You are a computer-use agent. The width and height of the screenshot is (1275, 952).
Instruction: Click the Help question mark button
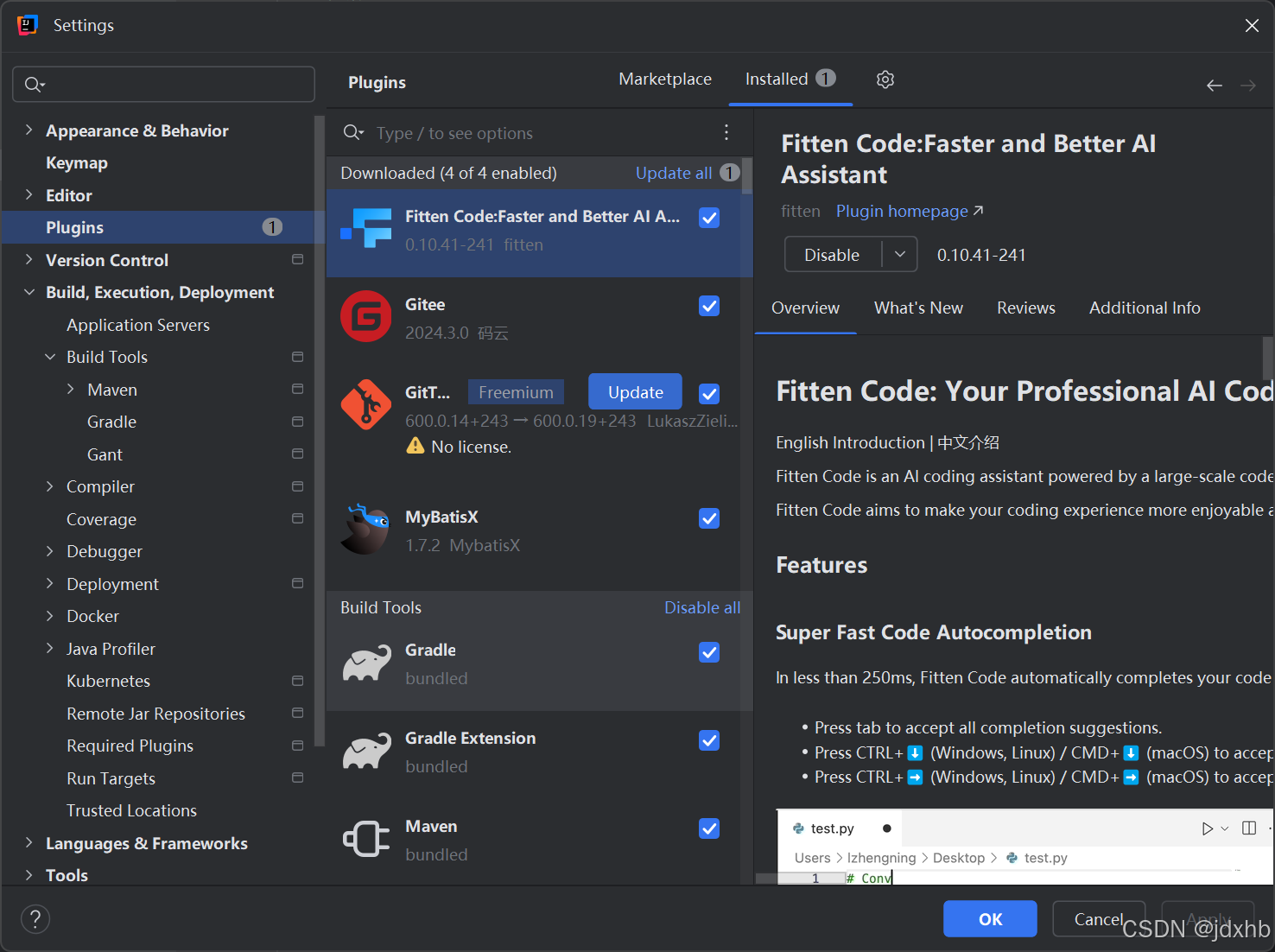(35, 919)
